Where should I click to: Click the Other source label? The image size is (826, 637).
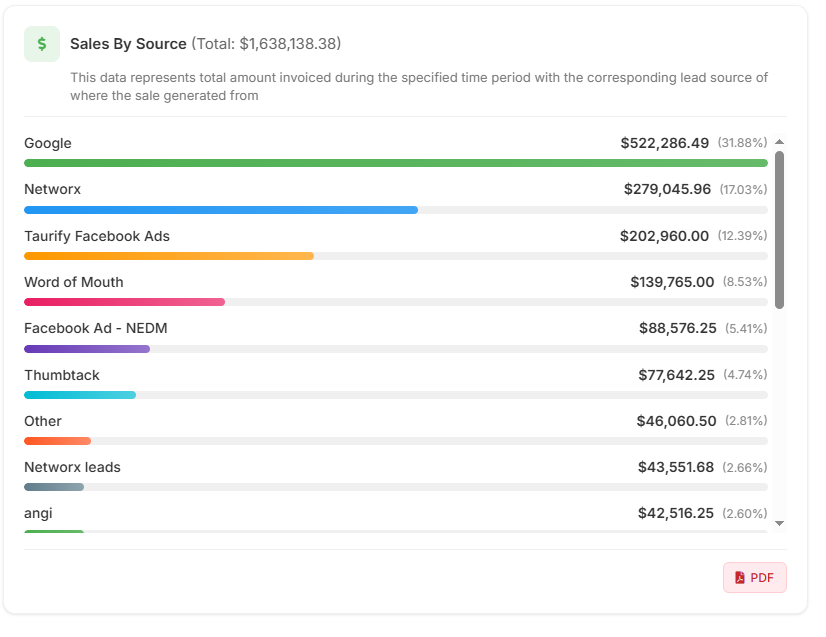[x=43, y=421]
